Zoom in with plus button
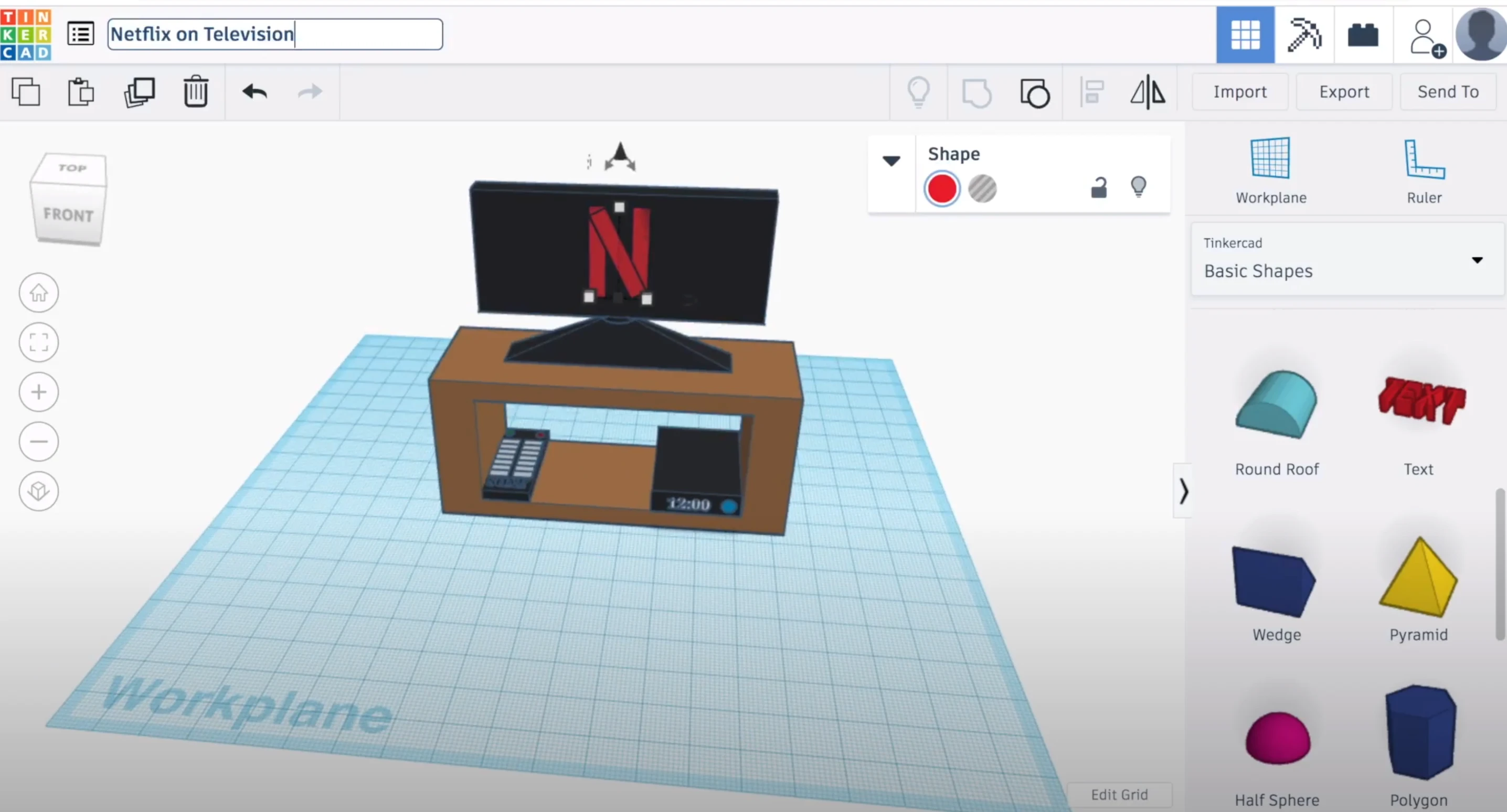Viewport: 1507px width, 812px height. (x=39, y=392)
